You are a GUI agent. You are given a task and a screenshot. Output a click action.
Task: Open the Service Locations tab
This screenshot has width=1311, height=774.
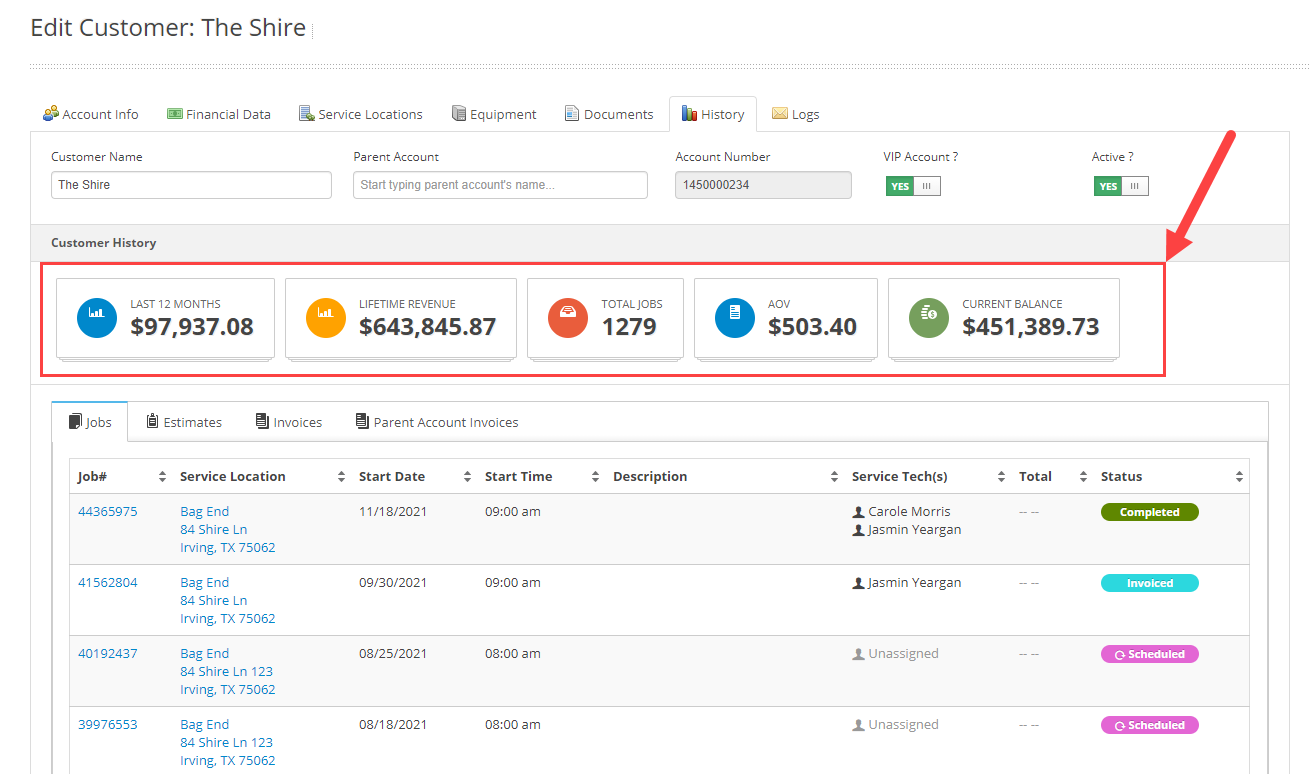pyautogui.click(x=361, y=114)
